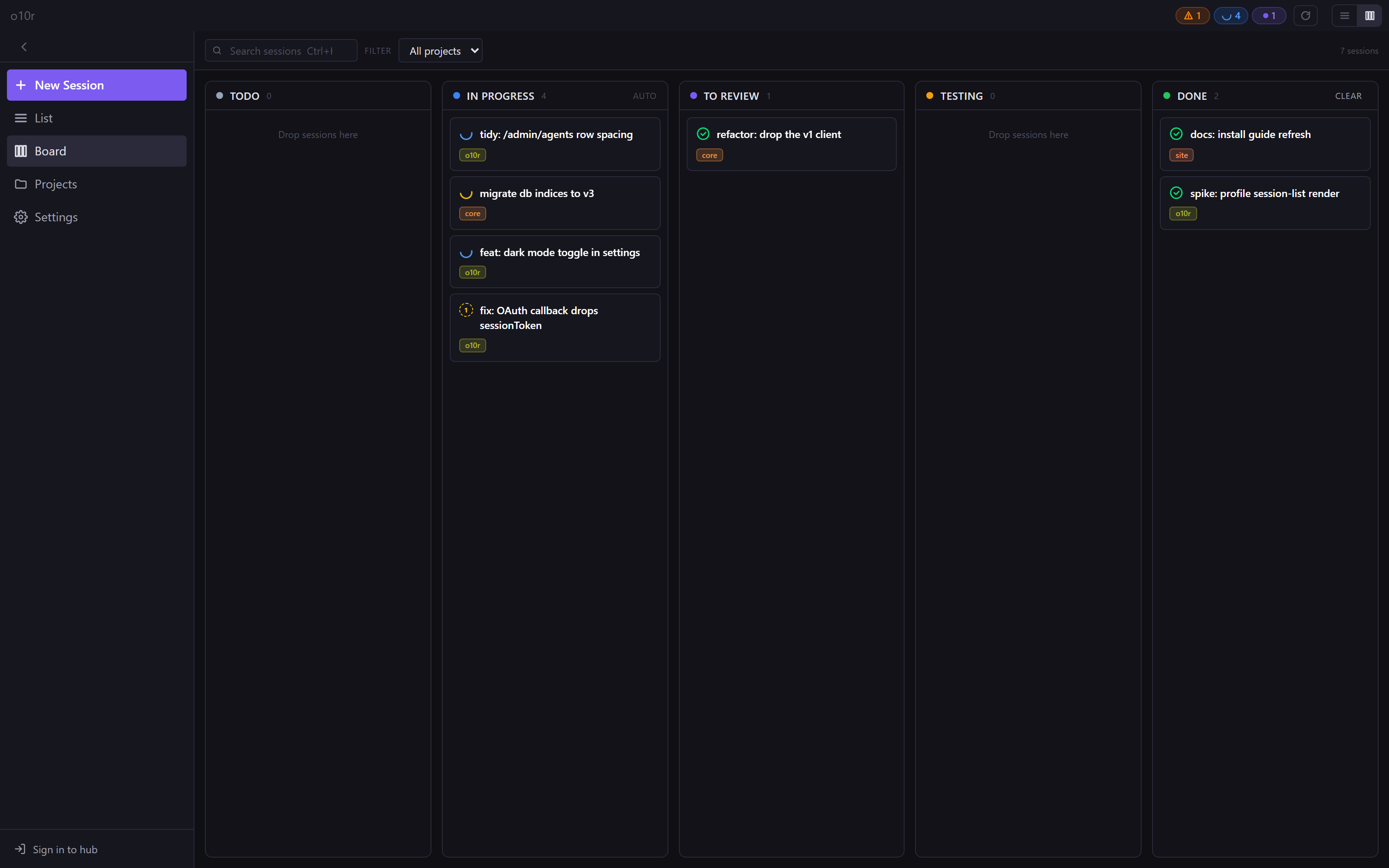Click the warning count badge
This screenshot has width=1389, height=868.
point(1192,16)
